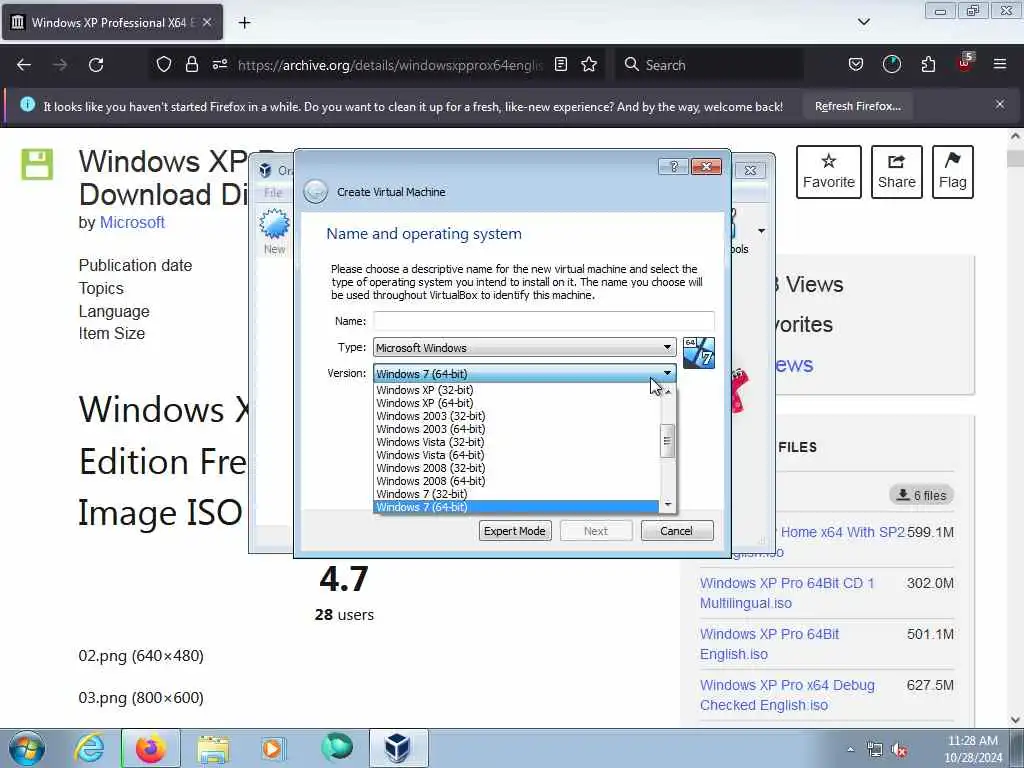
Task: Expand the list all tabs chevron
Action: click(x=863, y=22)
